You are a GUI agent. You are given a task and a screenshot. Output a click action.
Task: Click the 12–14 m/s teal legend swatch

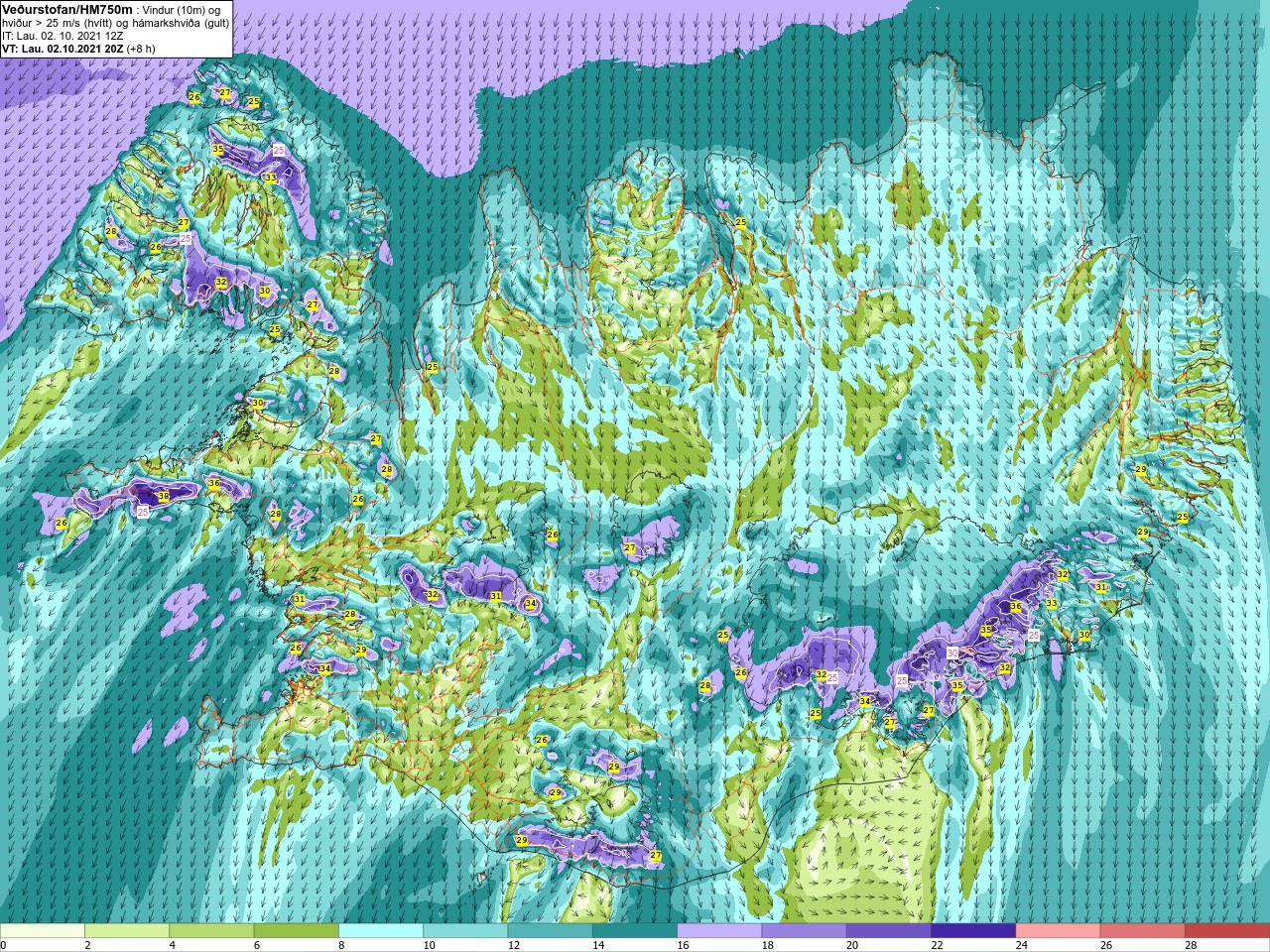pos(551,931)
